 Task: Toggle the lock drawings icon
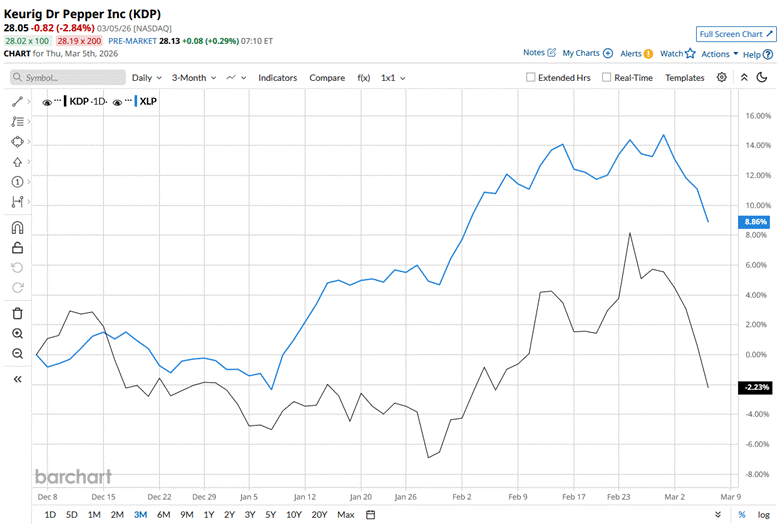(x=17, y=247)
